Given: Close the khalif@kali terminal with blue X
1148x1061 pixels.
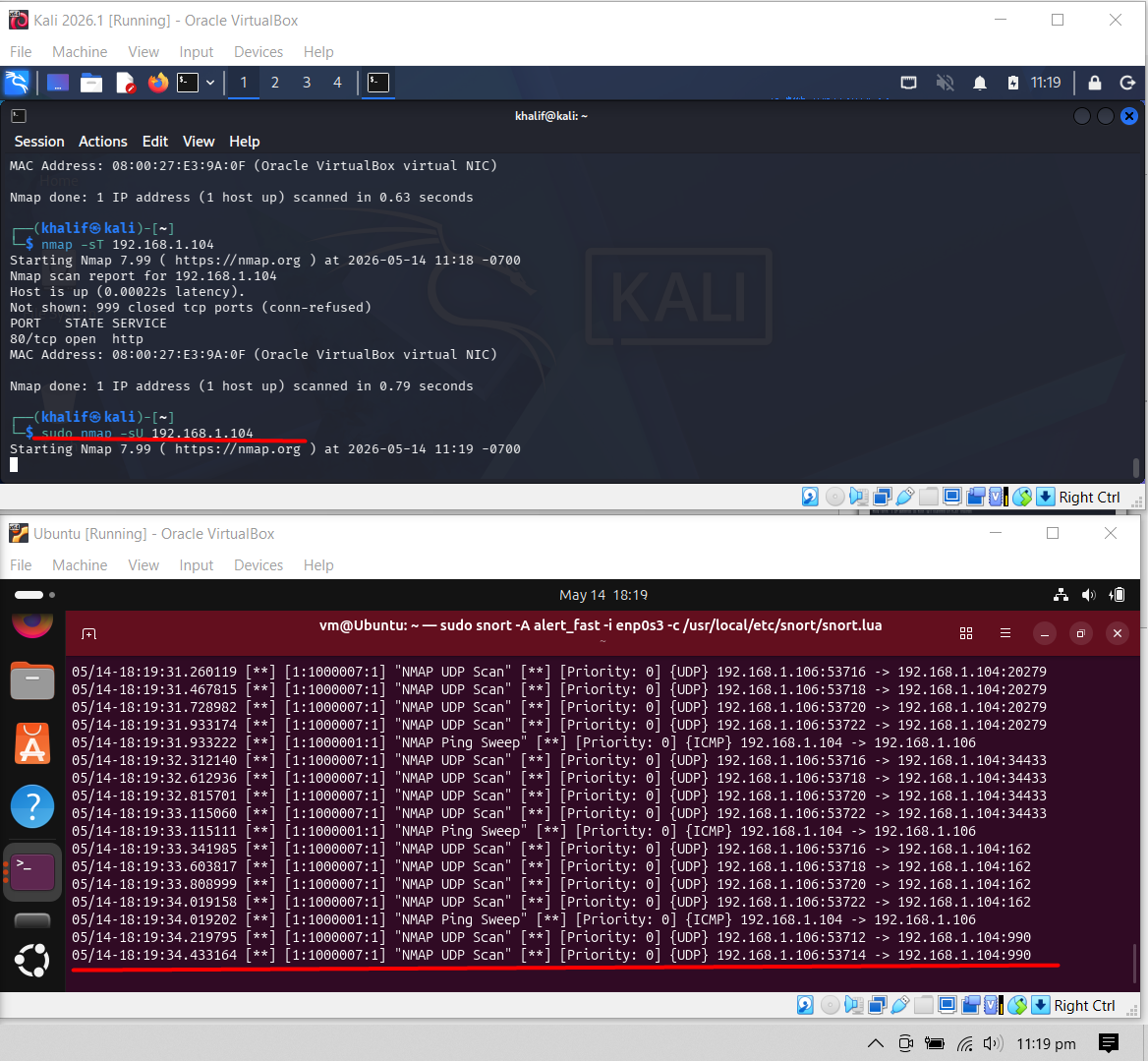Looking at the screenshot, I should [x=1129, y=116].
